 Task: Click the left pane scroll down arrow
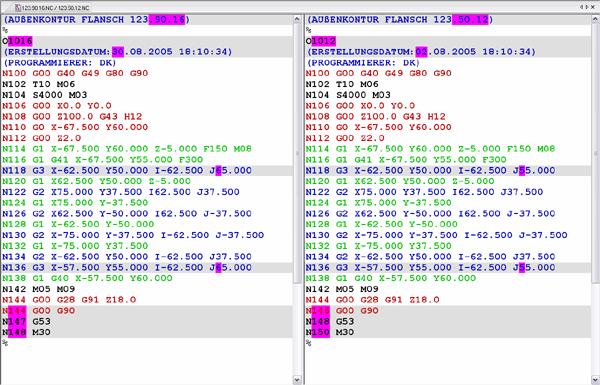point(297,380)
